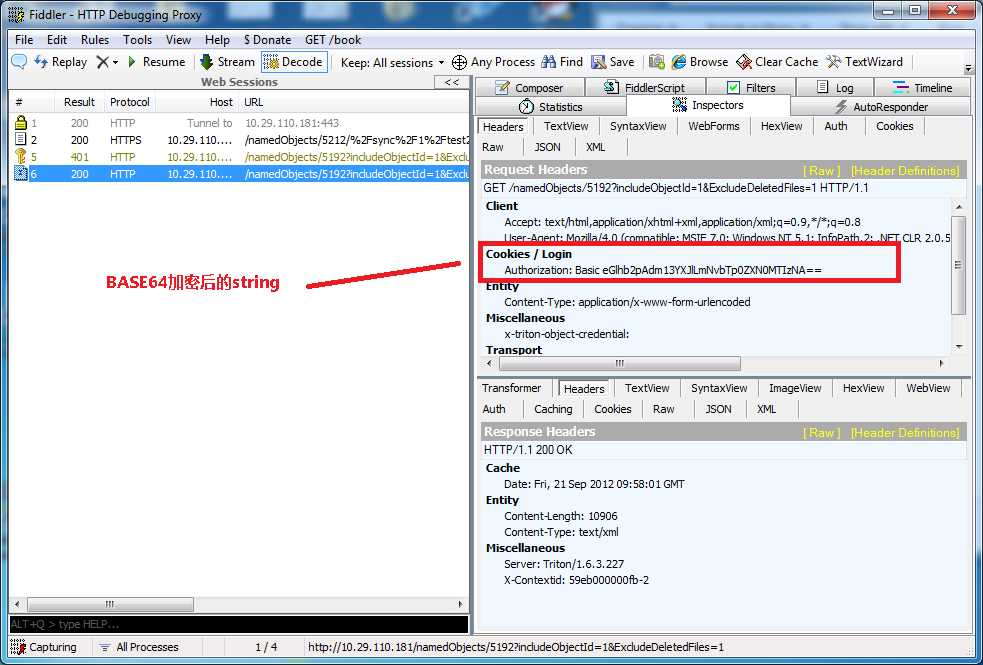Open the Help menu
The width and height of the screenshot is (983, 665).
tap(217, 39)
